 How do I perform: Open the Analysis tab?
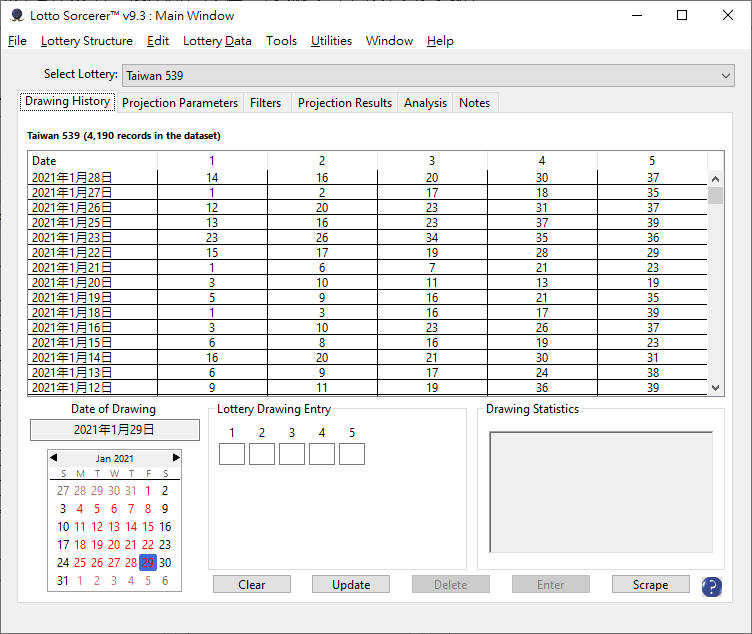pyautogui.click(x=425, y=103)
